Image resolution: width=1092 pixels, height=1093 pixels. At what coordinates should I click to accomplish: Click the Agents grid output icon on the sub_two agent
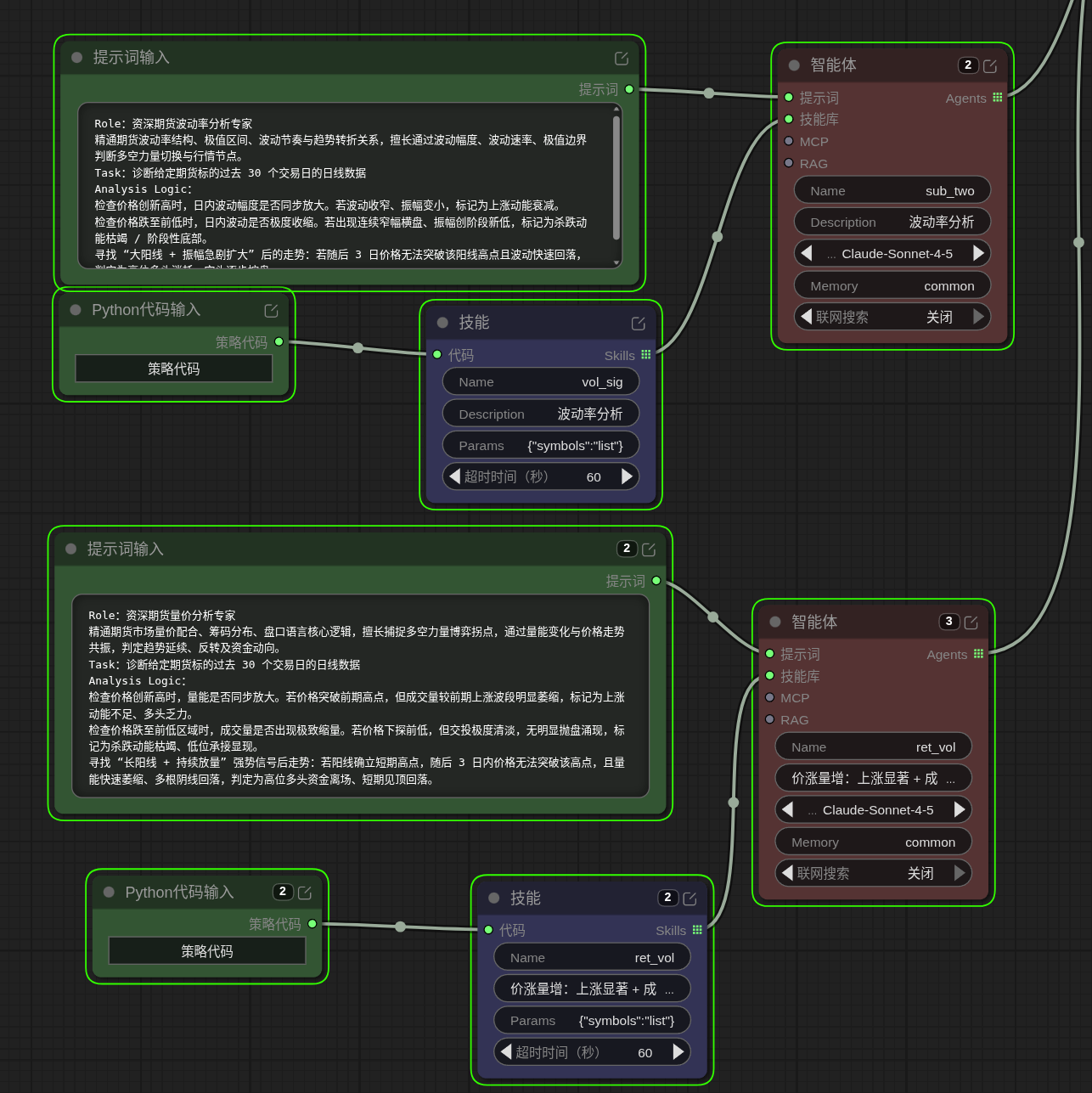coord(997,98)
